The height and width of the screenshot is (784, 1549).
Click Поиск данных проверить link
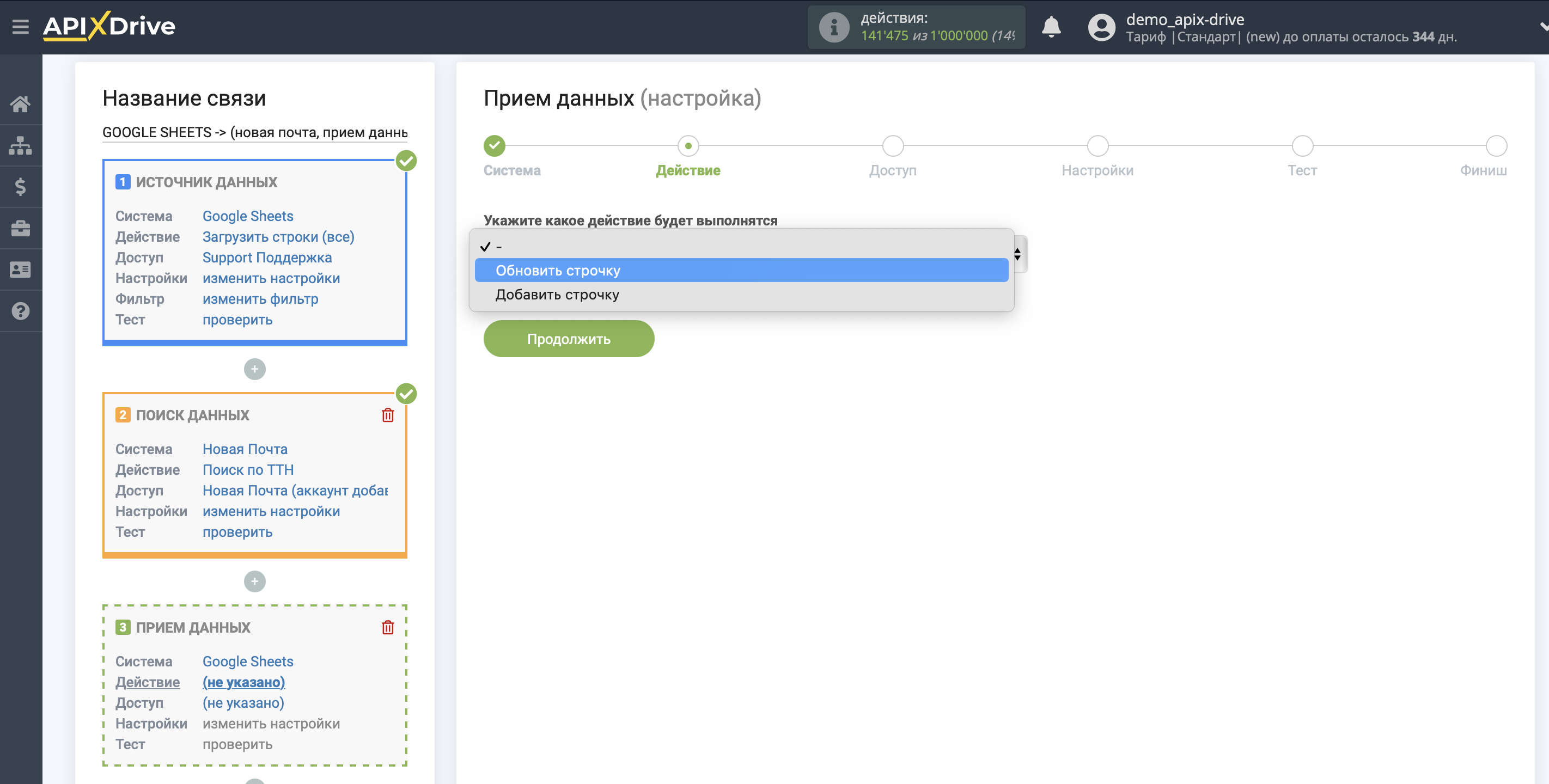tap(237, 532)
